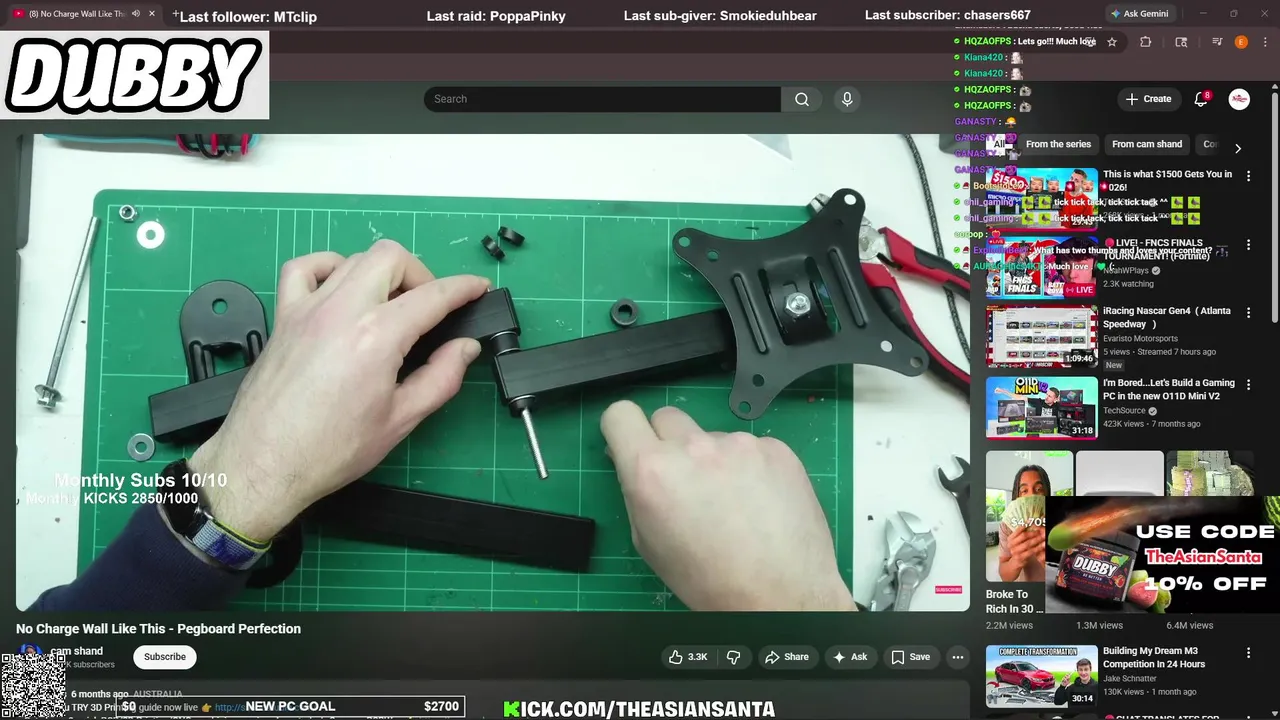Viewport: 1280px width, 720px height.
Task: Select the 'From cam shand' filter chip
Action: pyautogui.click(x=1147, y=144)
